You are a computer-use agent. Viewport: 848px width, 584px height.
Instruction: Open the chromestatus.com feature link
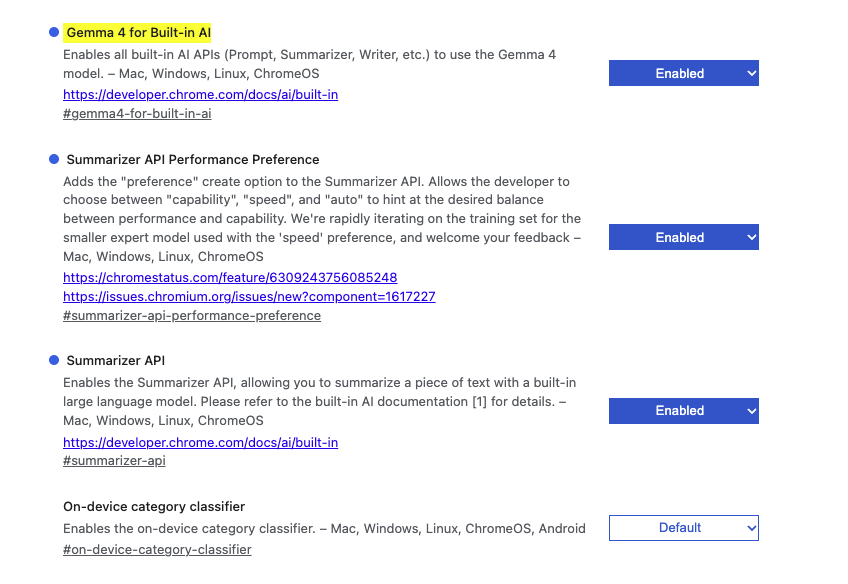(230, 277)
